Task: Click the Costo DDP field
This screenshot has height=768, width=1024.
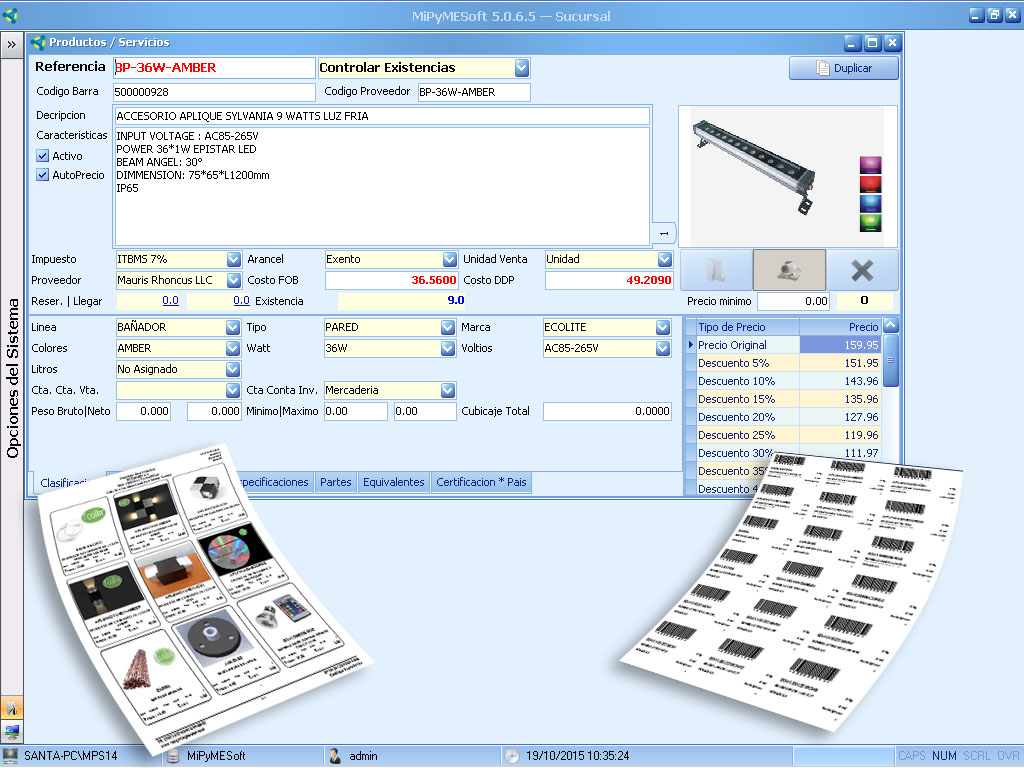Action: pyautogui.click(x=609, y=280)
